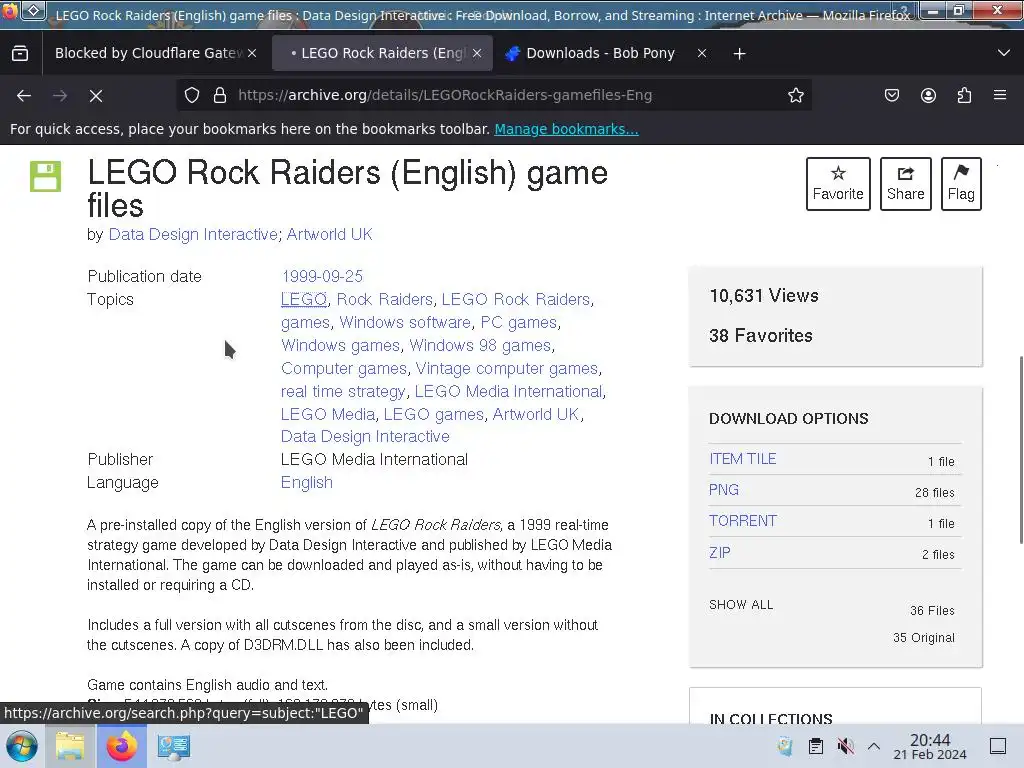1024x768 pixels.
Task: Open the Windows Start button
Action: tap(22, 746)
